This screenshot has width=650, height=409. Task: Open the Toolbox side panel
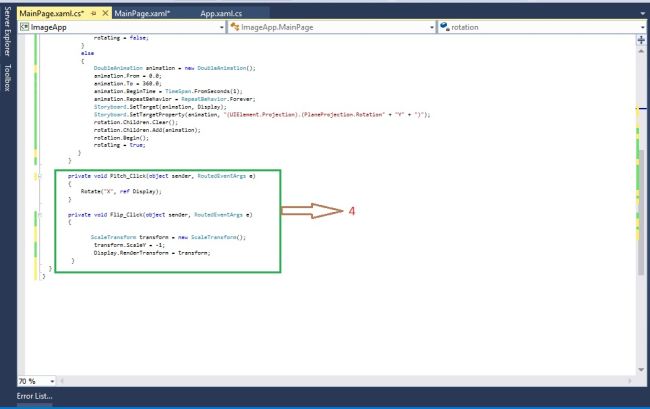[7, 77]
